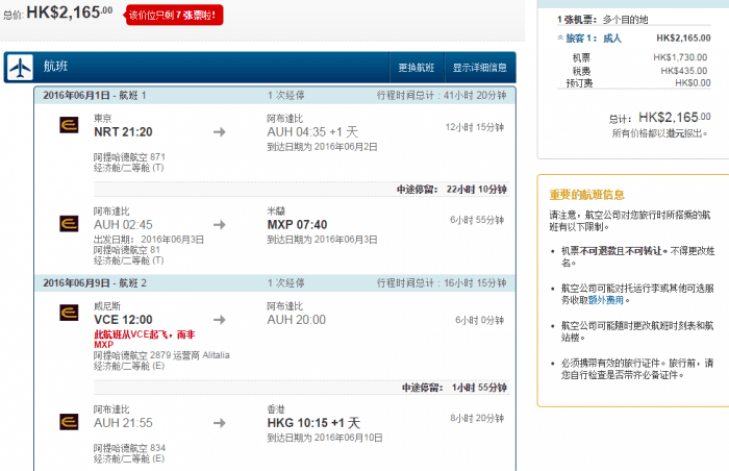Click arrow icon between AUH 21:55 and HKG
This screenshot has width=729, height=471.
219,423
